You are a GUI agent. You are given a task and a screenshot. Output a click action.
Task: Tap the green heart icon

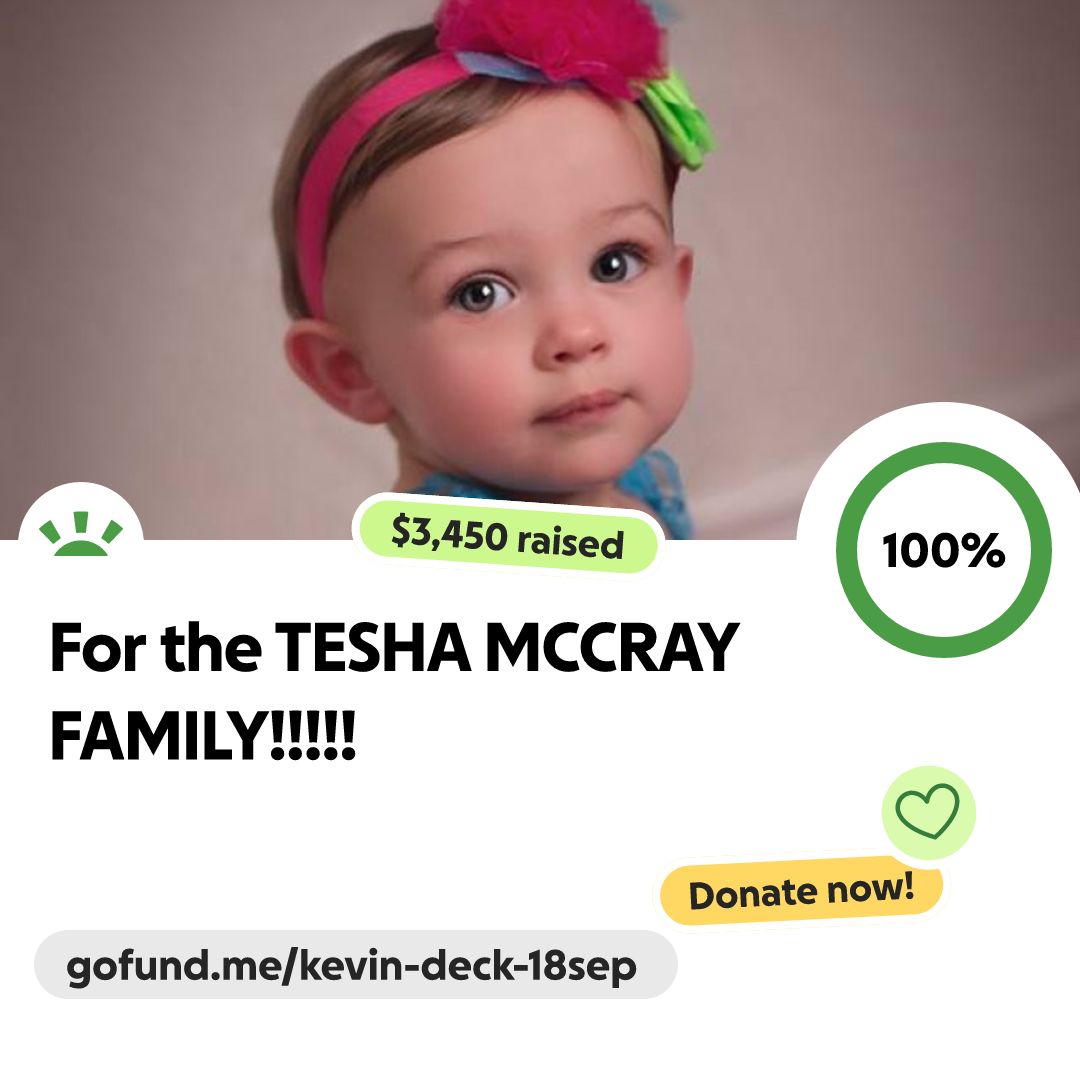coord(927,811)
